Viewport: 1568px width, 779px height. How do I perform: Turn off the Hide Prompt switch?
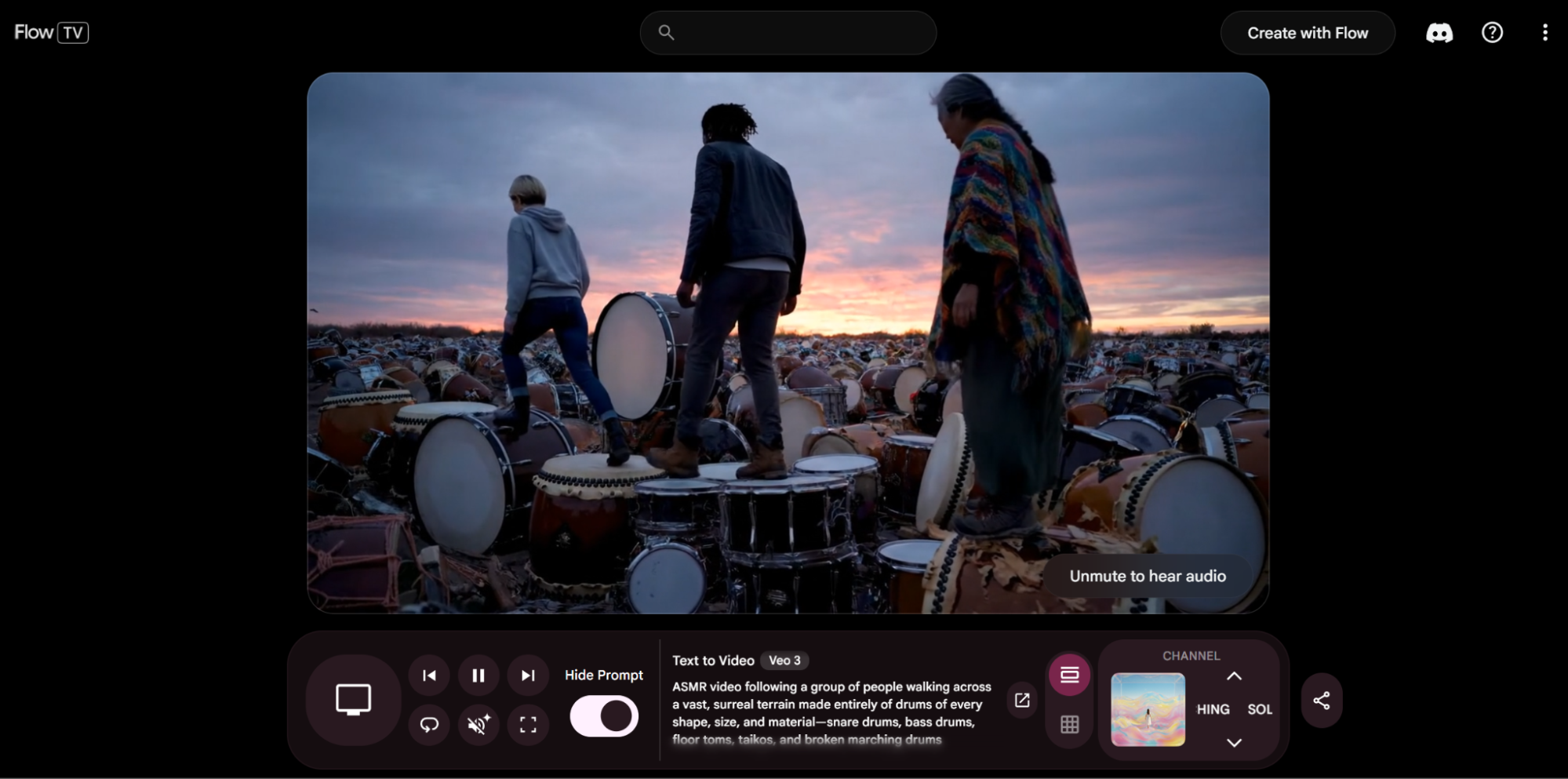coord(604,716)
